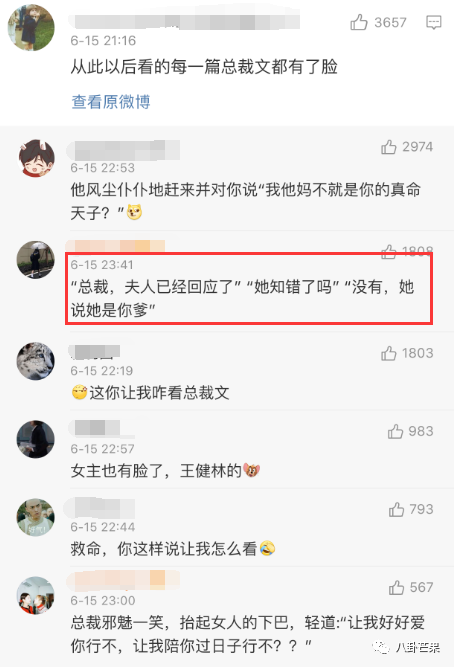
Task: Select top post text 从此以后看的每一篇总裁文都有了脸
Action: (204, 67)
